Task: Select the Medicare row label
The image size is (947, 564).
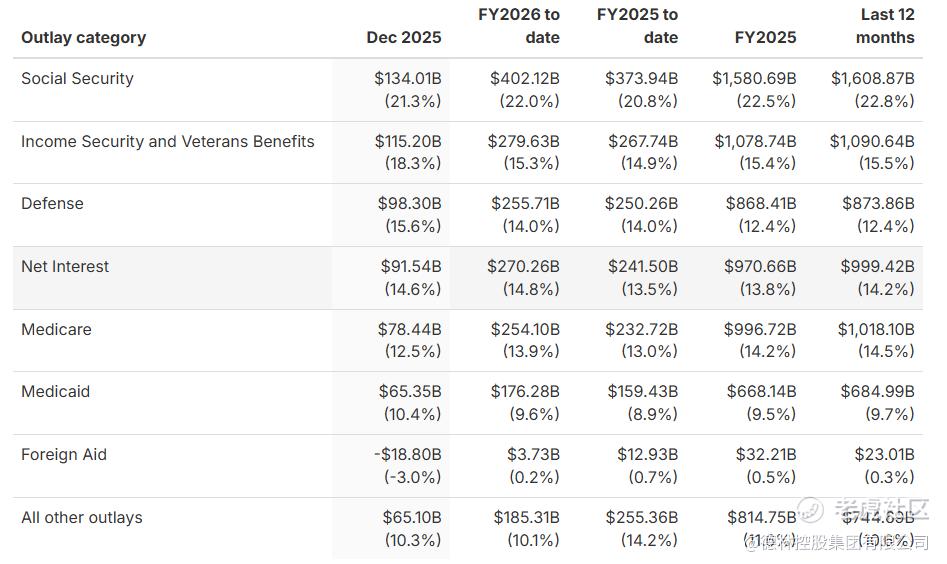Action: tap(56, 329)
